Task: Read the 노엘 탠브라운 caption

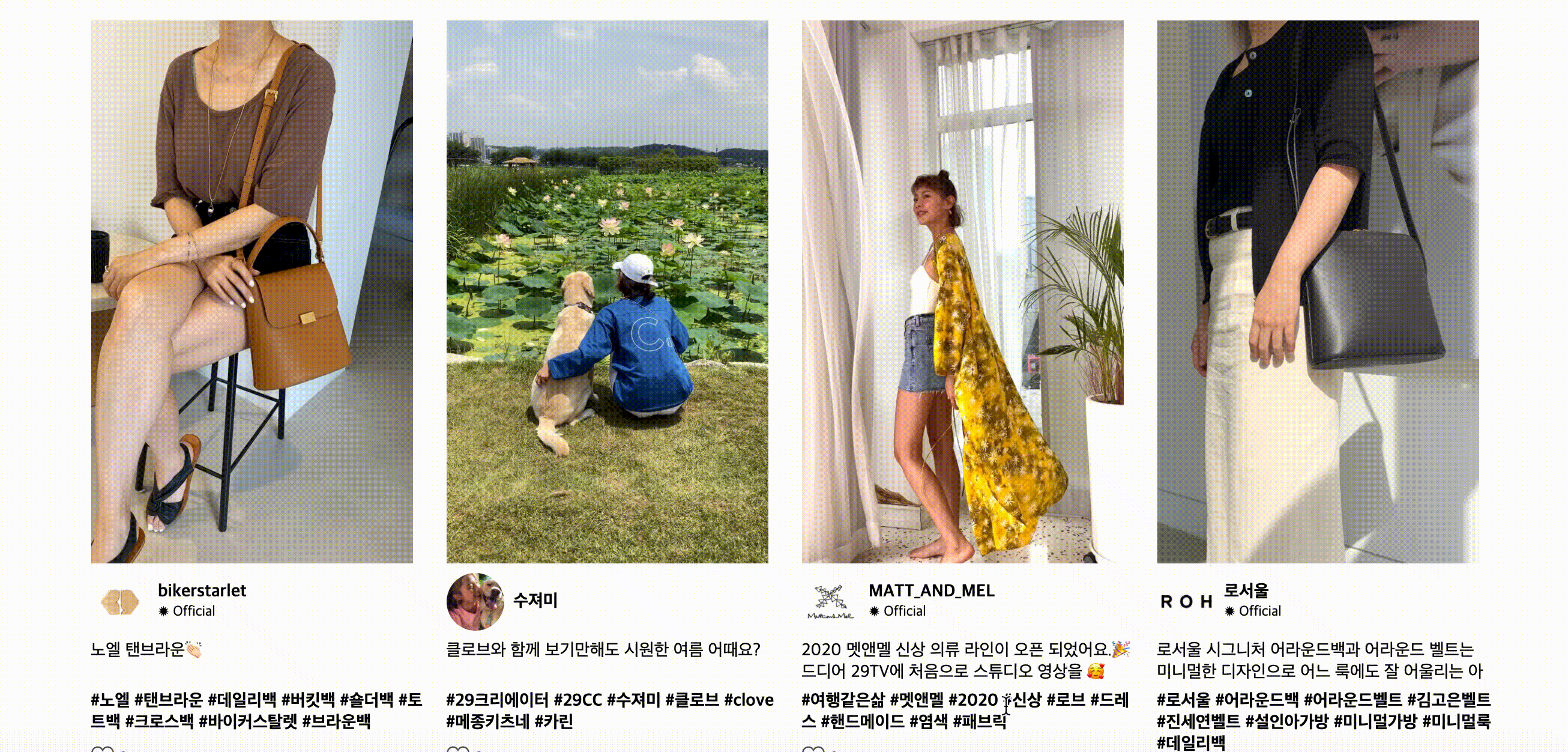Action: coord(146,650)
